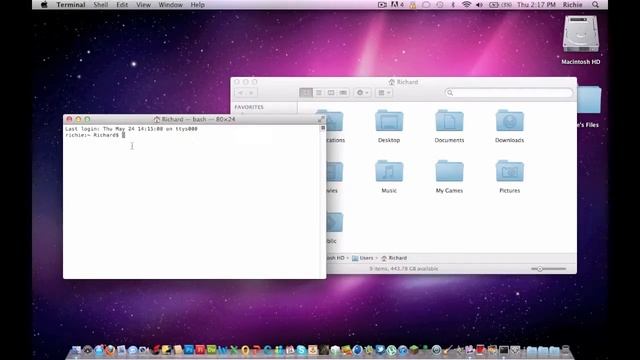Click the Wi-Fi status icon
This screenshot has height=360, width=640.
466,4
